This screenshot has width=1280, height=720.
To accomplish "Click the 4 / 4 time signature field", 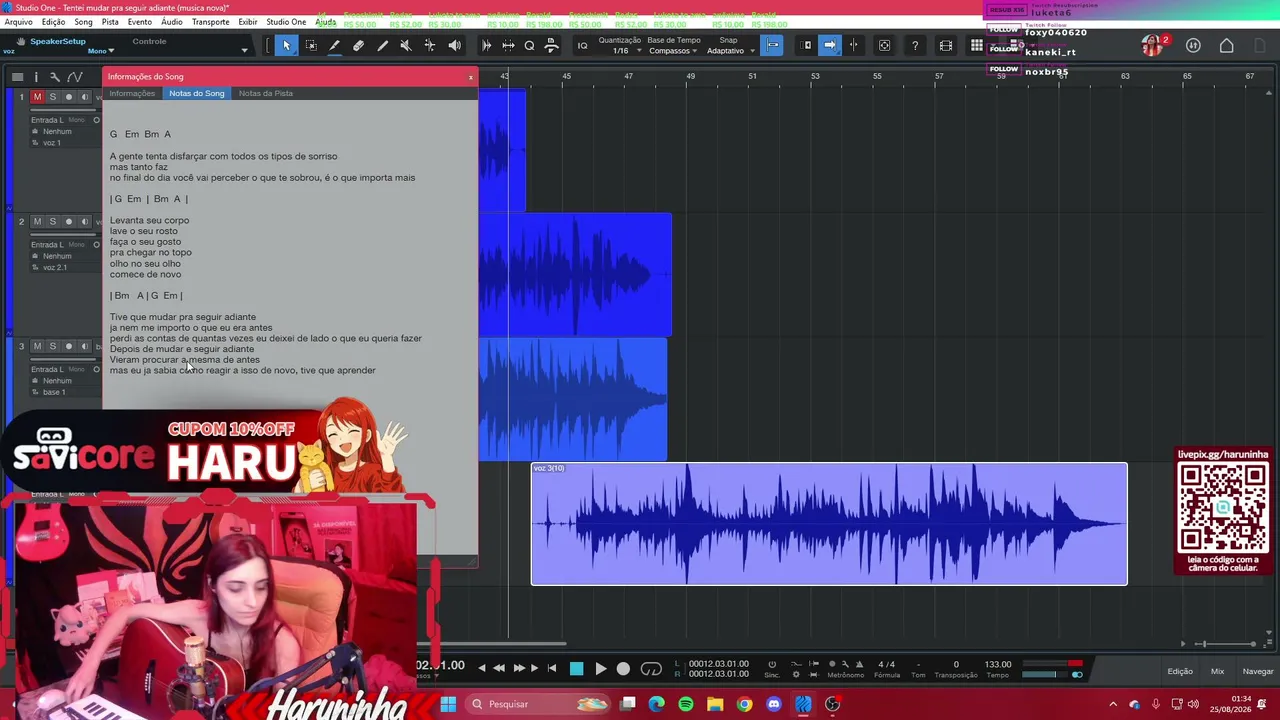I will [887, 664].
